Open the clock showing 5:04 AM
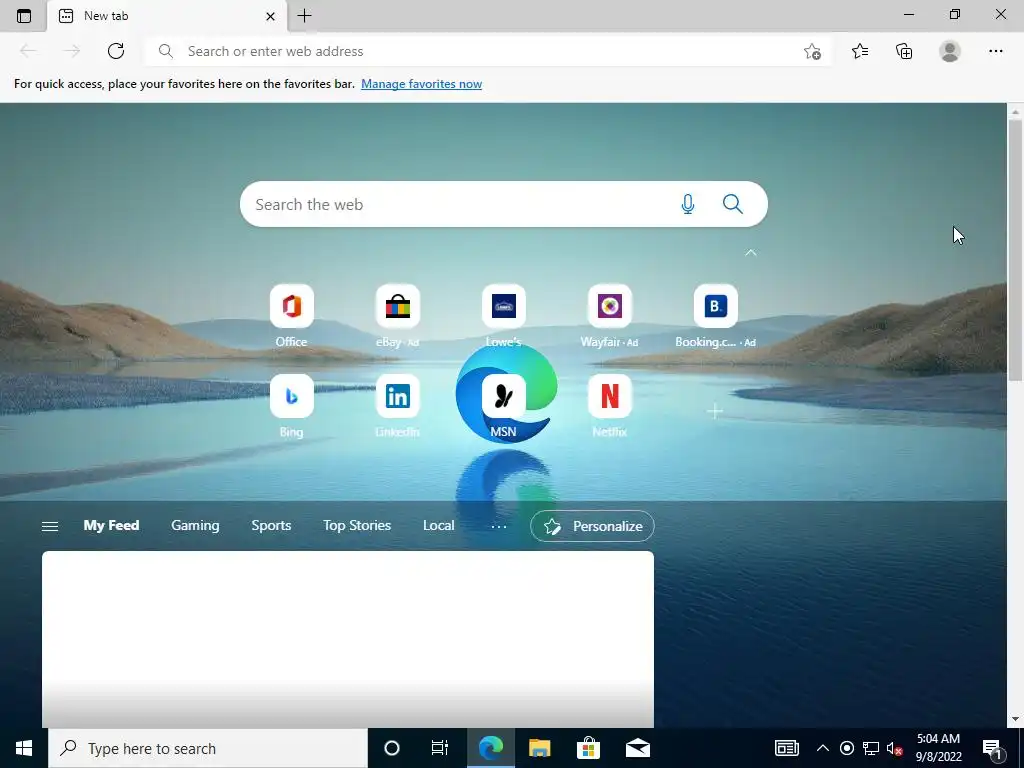Viewport: 1024px width, 768px height. tap(938, 748)
